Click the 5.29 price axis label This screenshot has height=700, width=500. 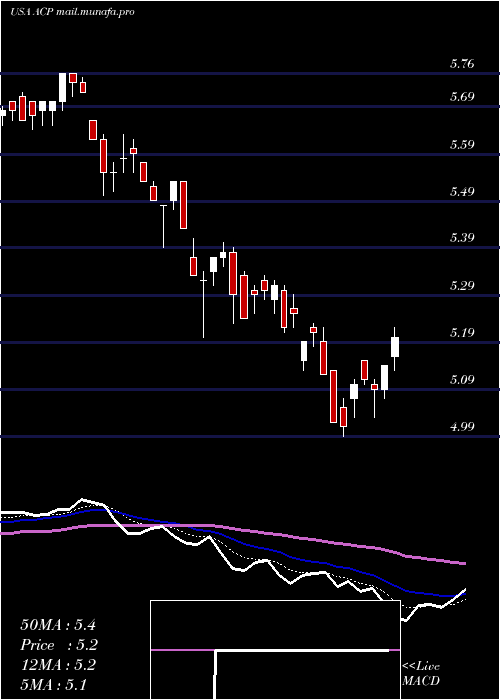462,286
